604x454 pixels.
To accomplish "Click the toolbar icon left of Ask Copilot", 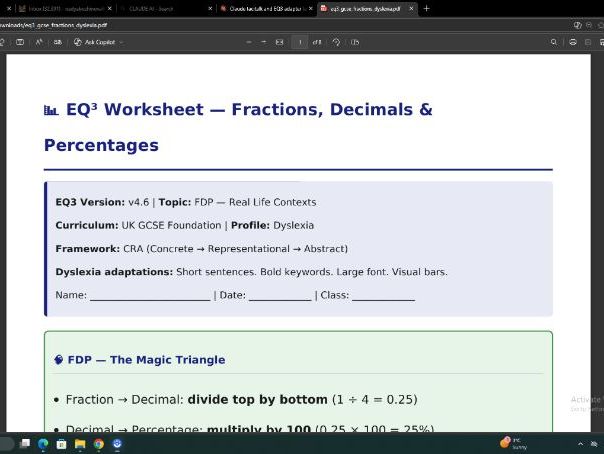I will pos(58,42).
